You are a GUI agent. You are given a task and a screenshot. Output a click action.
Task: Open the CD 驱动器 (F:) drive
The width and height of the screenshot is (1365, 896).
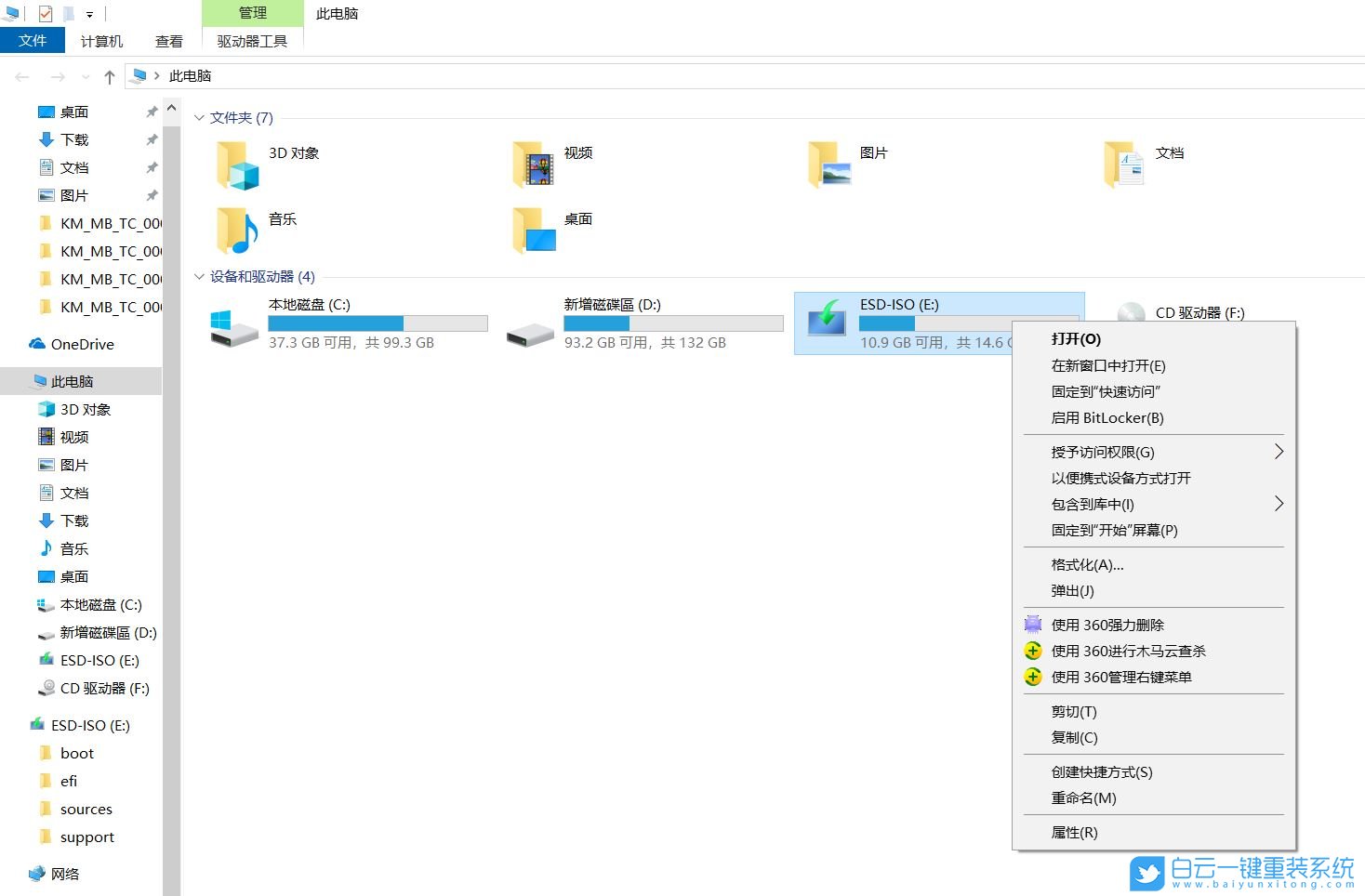click(1199, 312)
